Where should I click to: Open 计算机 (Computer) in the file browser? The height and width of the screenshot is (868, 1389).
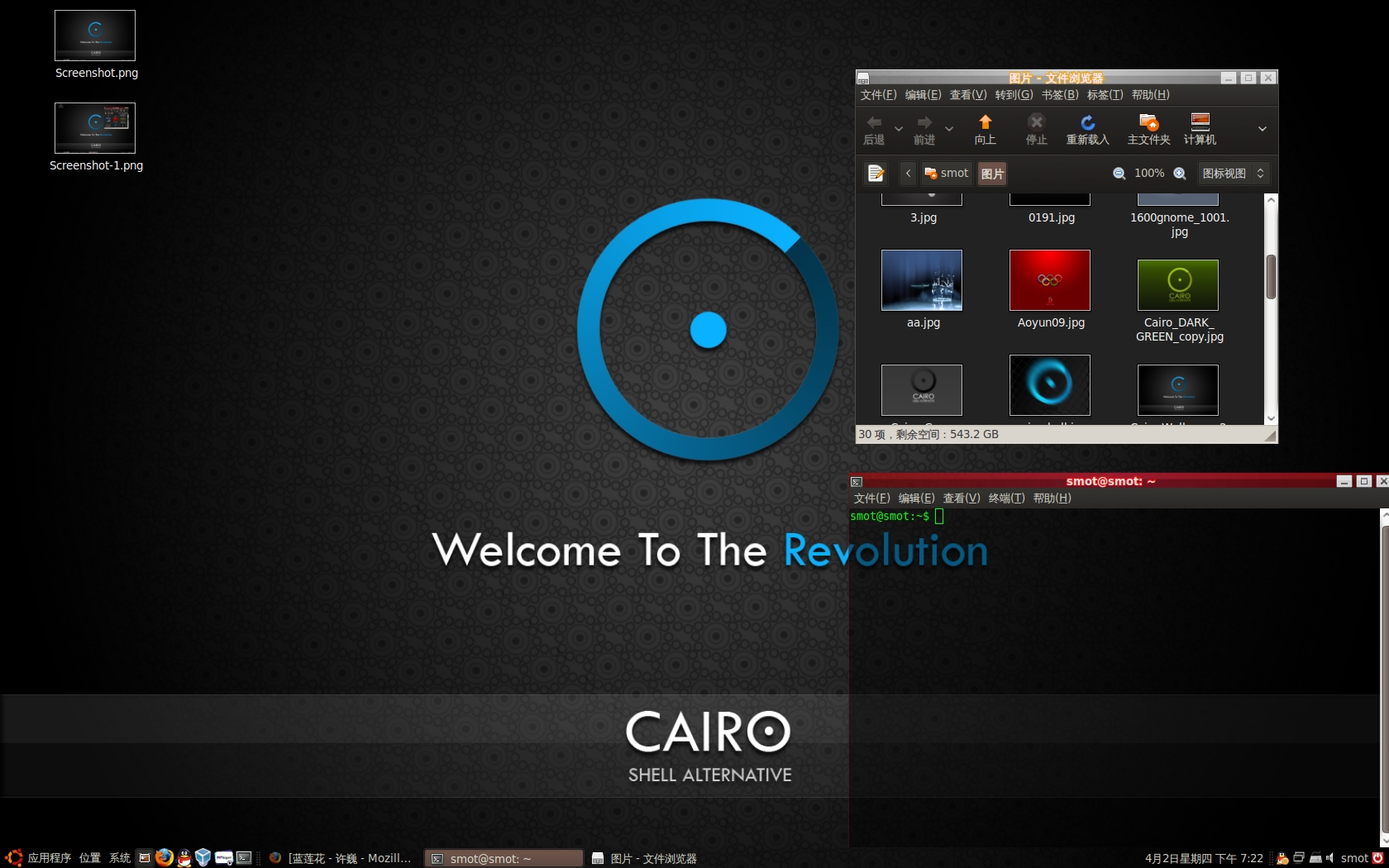[1200, 130]
